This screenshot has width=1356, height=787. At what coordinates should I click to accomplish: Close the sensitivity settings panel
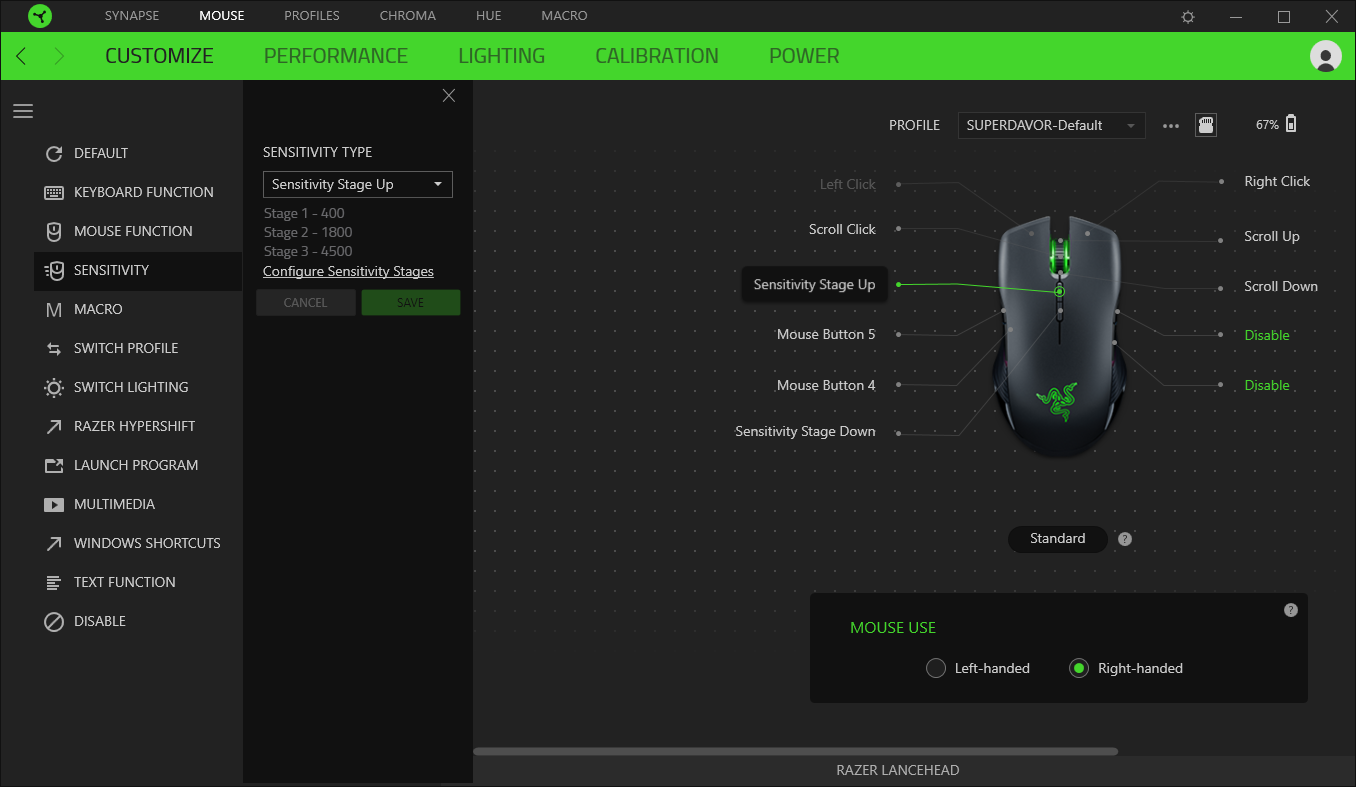coord(449,95)
